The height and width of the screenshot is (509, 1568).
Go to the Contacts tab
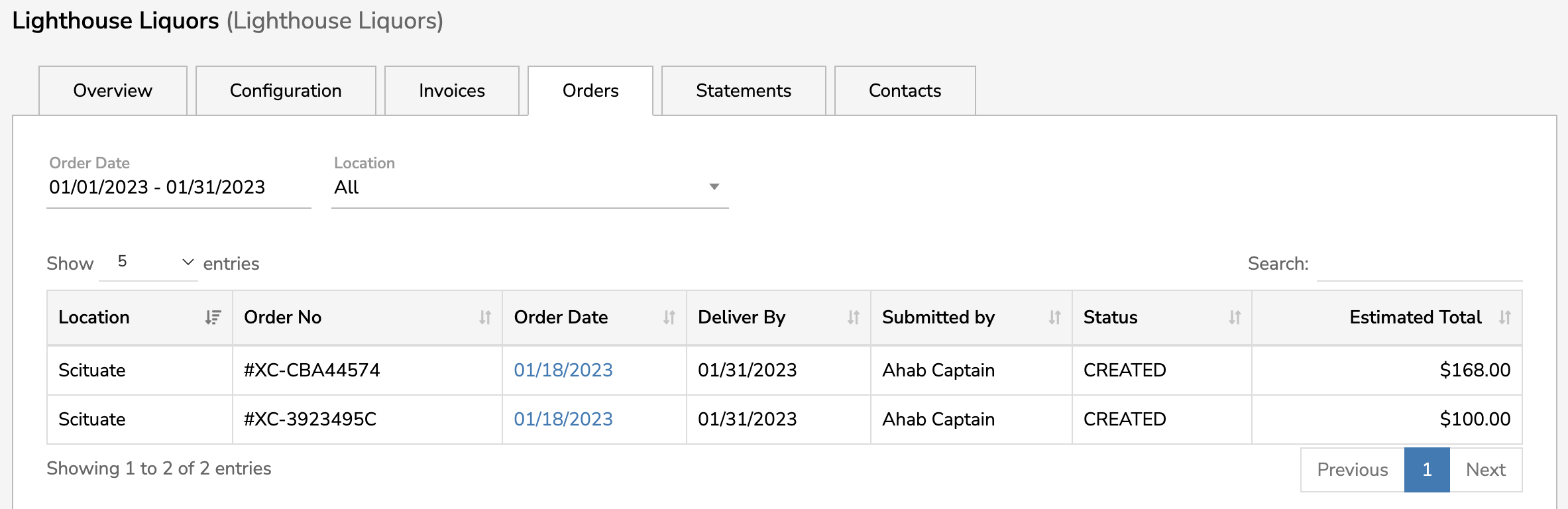(x=904, y=90)
